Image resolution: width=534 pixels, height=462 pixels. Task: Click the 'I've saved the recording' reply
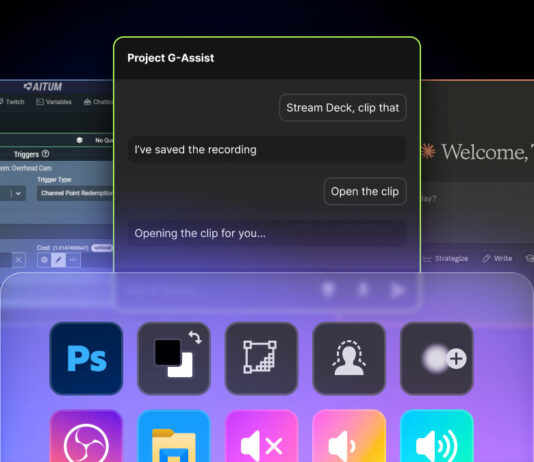267,149
